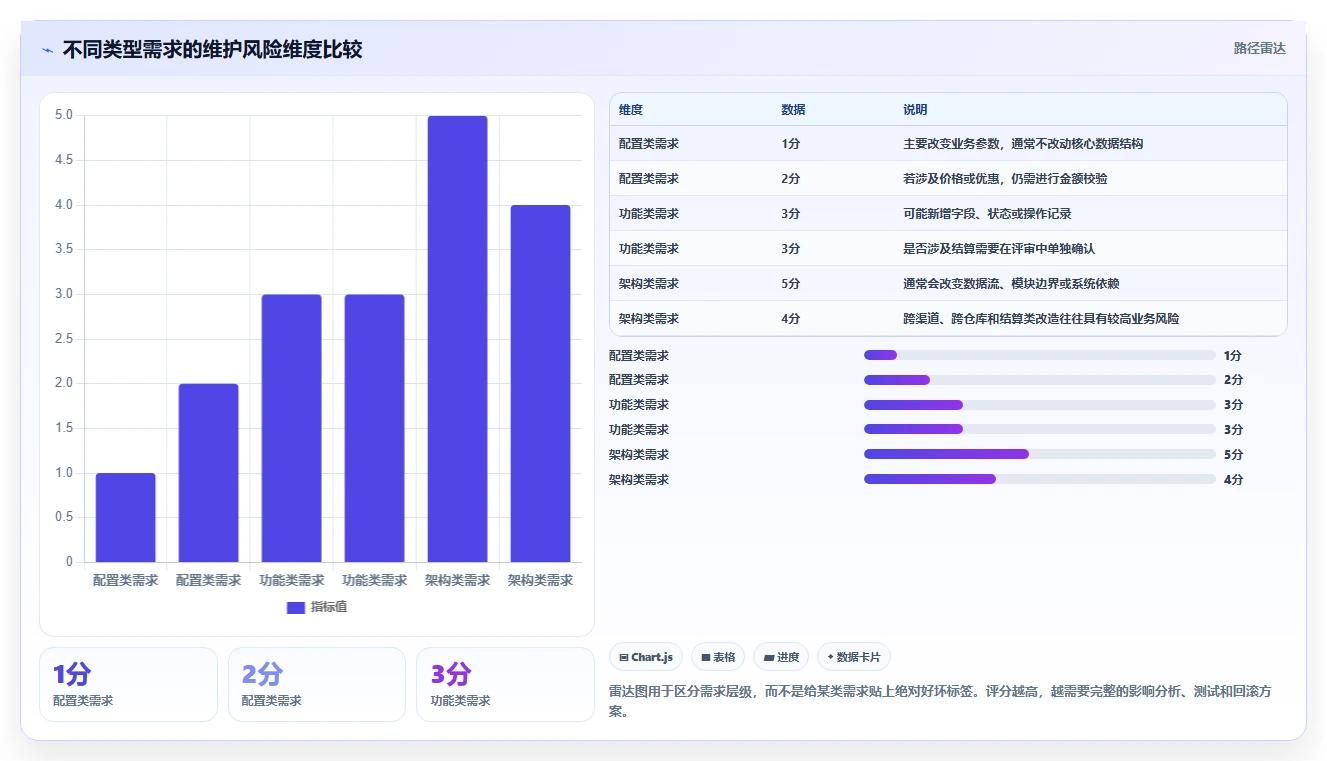Image resolution: width=1327 pixels, height=761 pixels.
Task: Click the progress bar scored 2分
Action: 1040,380
